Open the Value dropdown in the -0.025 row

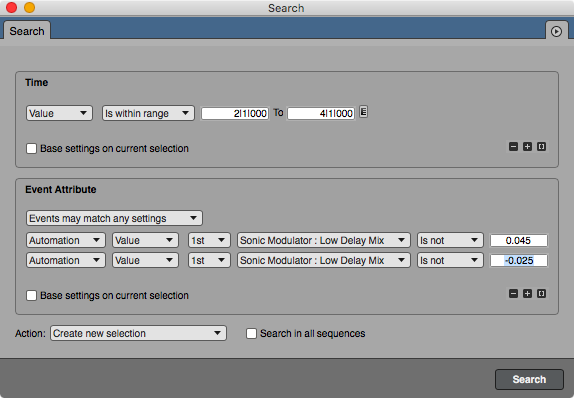click(x=145, y=260)
